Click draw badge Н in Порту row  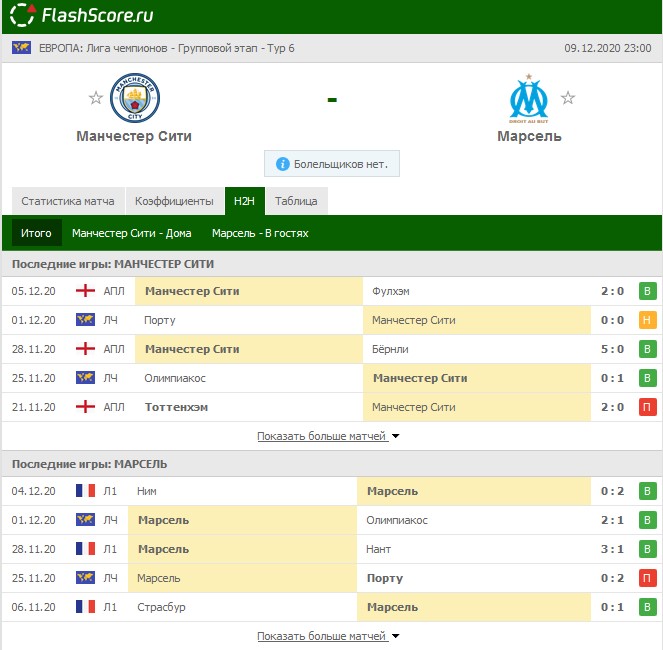[647, 320]
